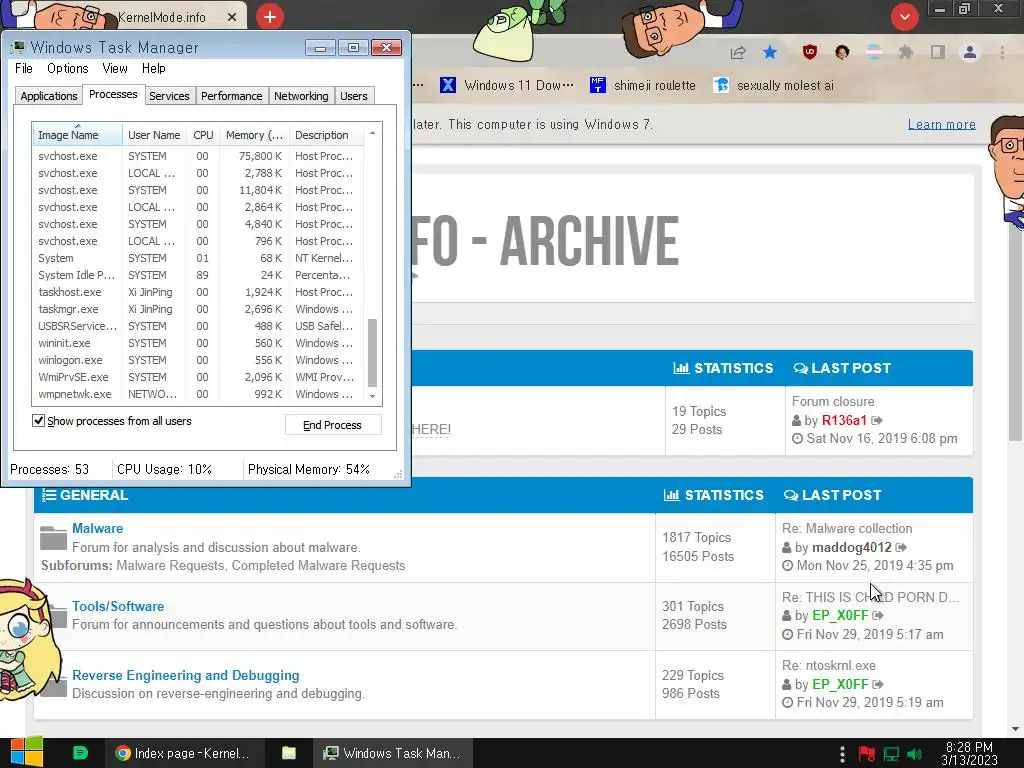
Task: Open the Malware Requests subforum
Action: point(170,566)
